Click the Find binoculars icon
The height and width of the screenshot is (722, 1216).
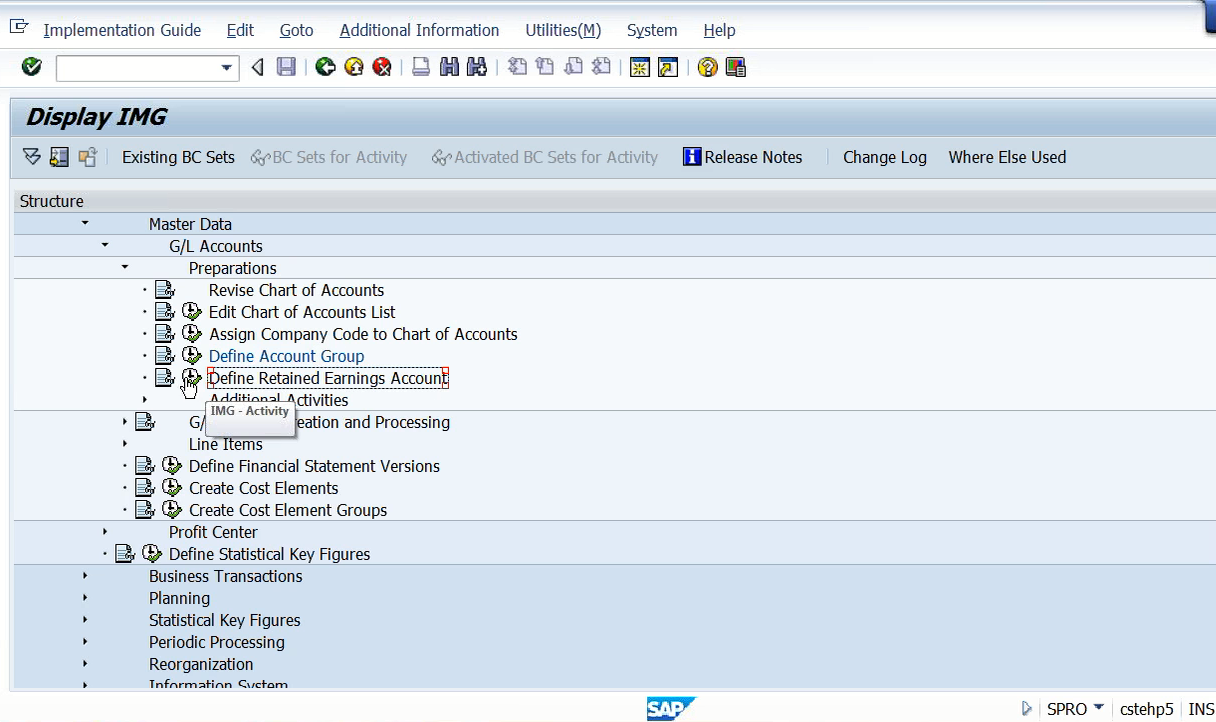click(x=449, y=67)
